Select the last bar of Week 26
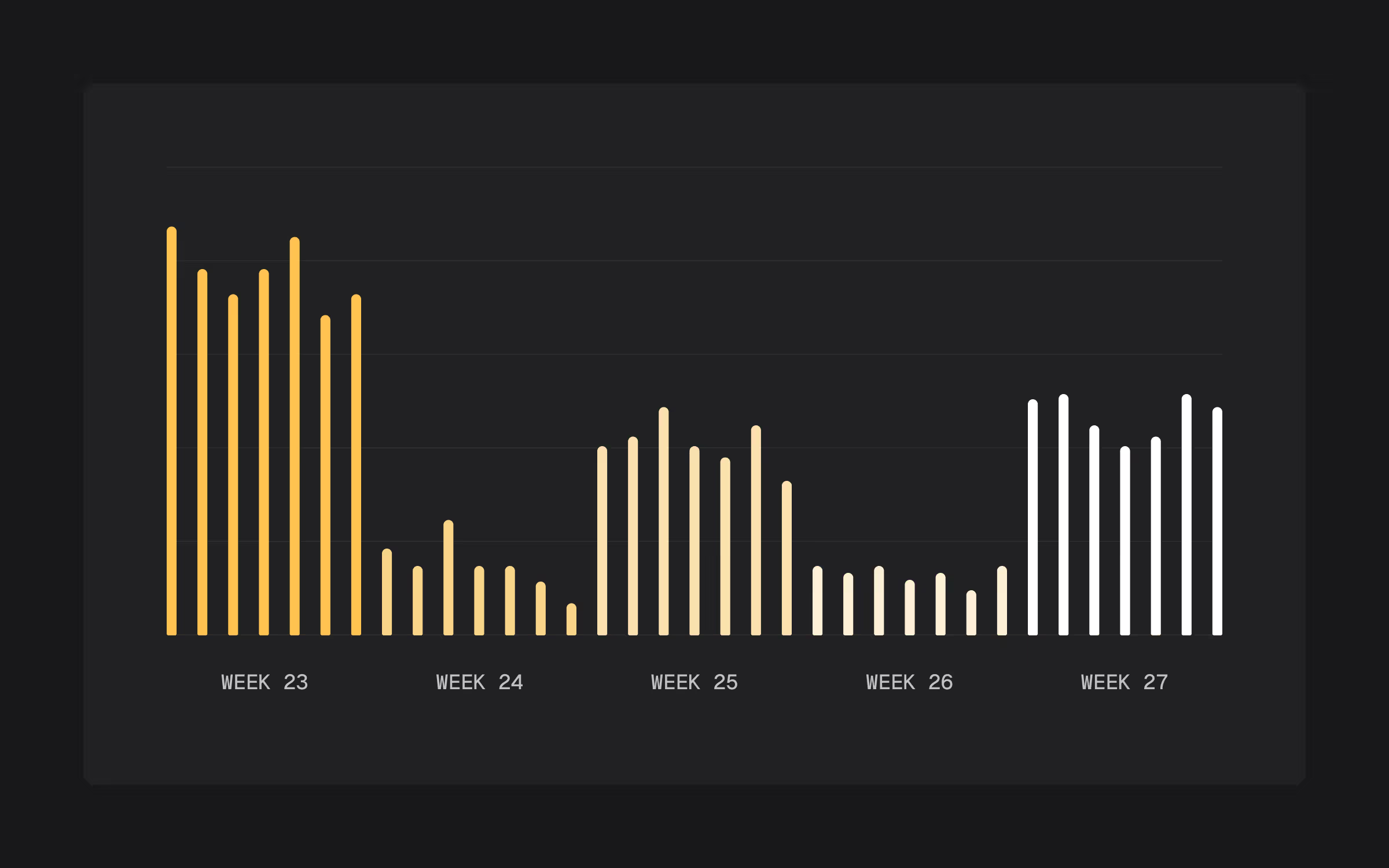 pyautogui.click(x=1002, y=600)
